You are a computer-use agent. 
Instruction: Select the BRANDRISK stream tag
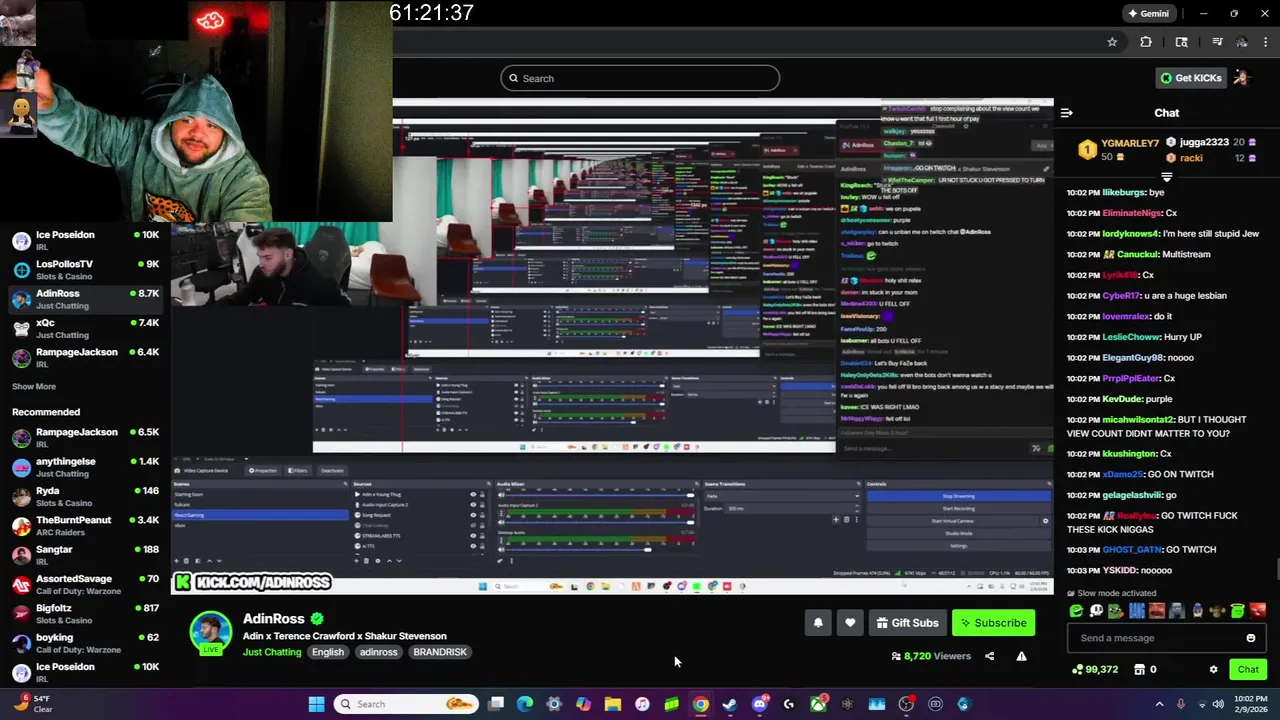click(440, 652)
